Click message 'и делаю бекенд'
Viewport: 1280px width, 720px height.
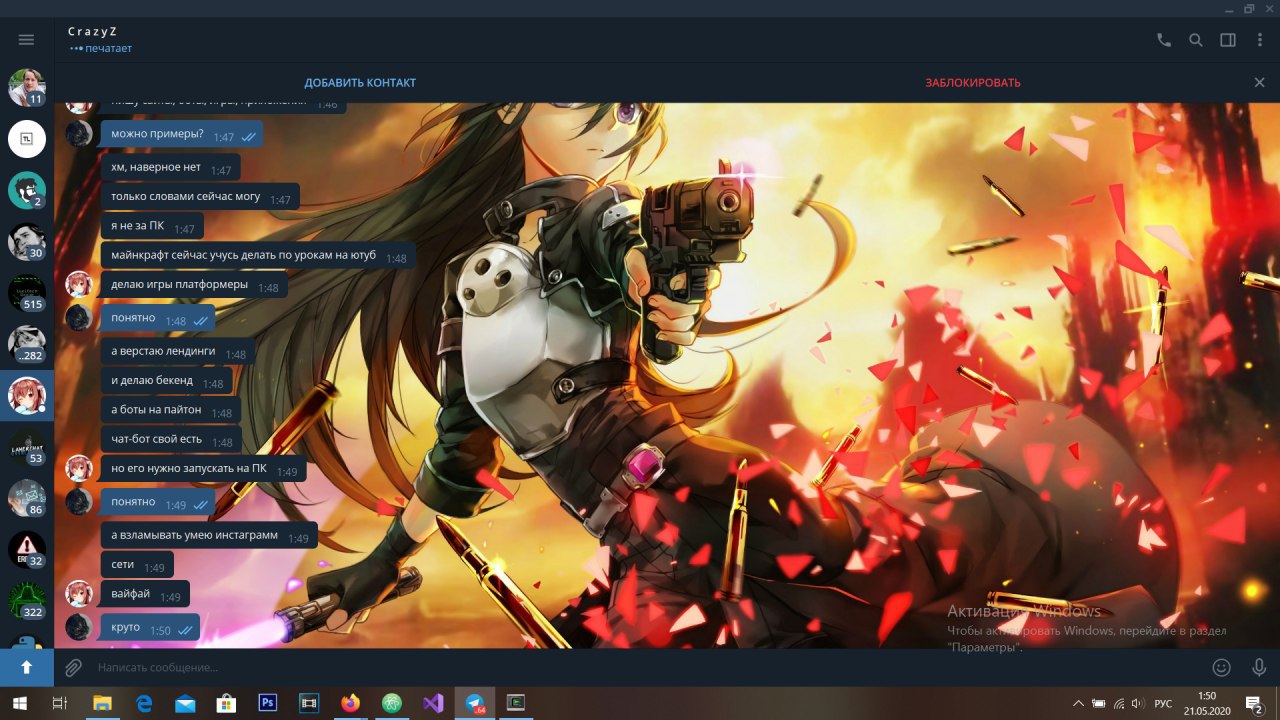tap(167, 382)
